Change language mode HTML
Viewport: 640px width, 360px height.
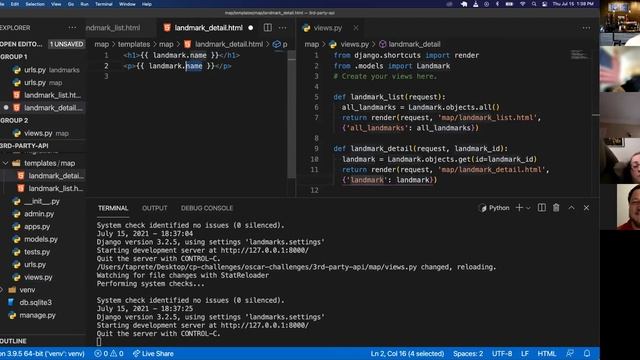tap(547, 353)
